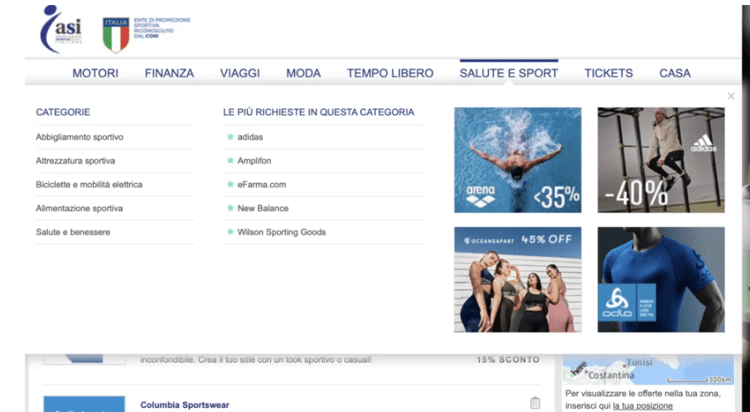
Task: Click the star icon beside eFarma.com
Action: pos(230,184)
